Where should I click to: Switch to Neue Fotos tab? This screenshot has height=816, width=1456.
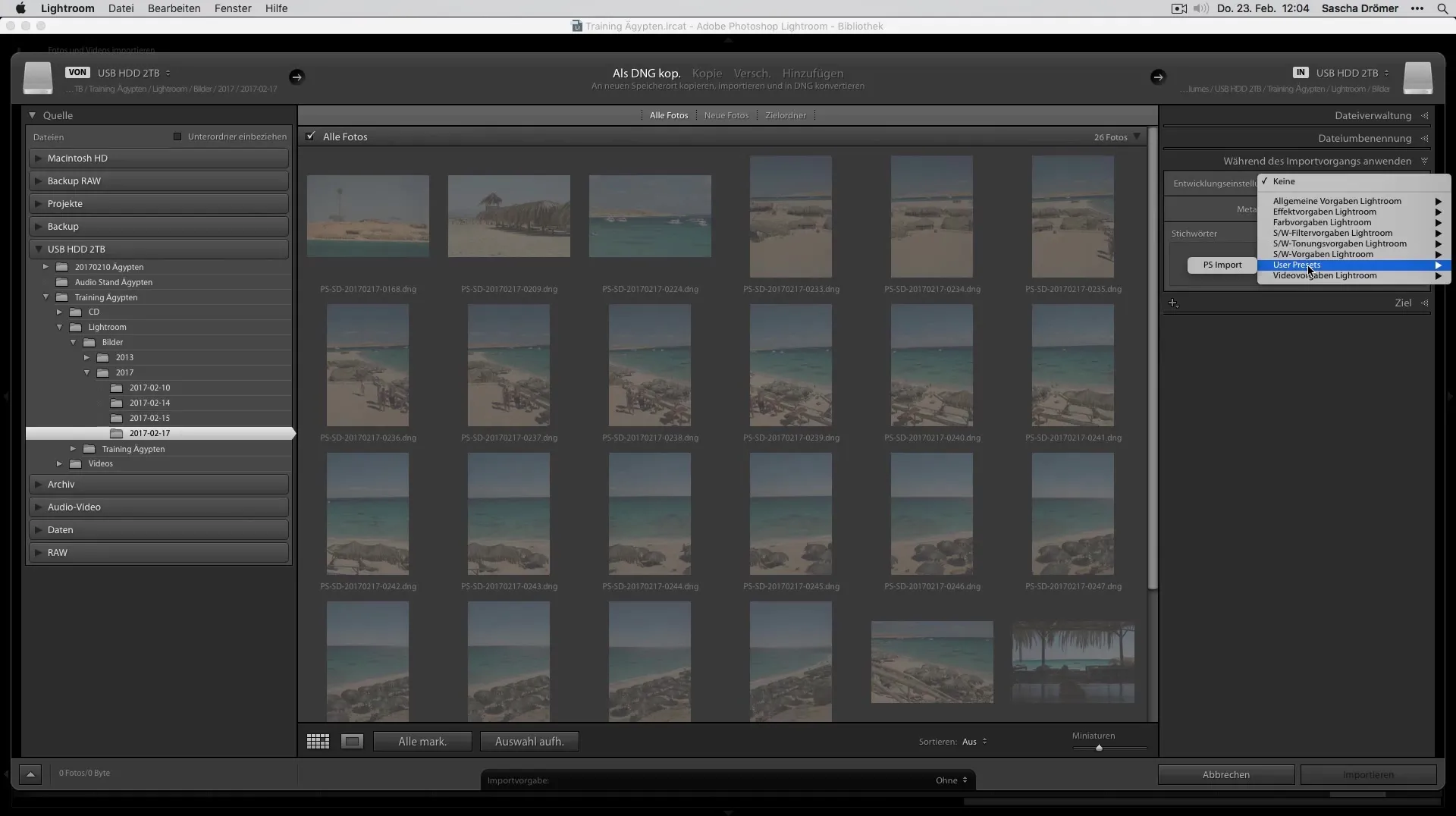tap(726, 115)
